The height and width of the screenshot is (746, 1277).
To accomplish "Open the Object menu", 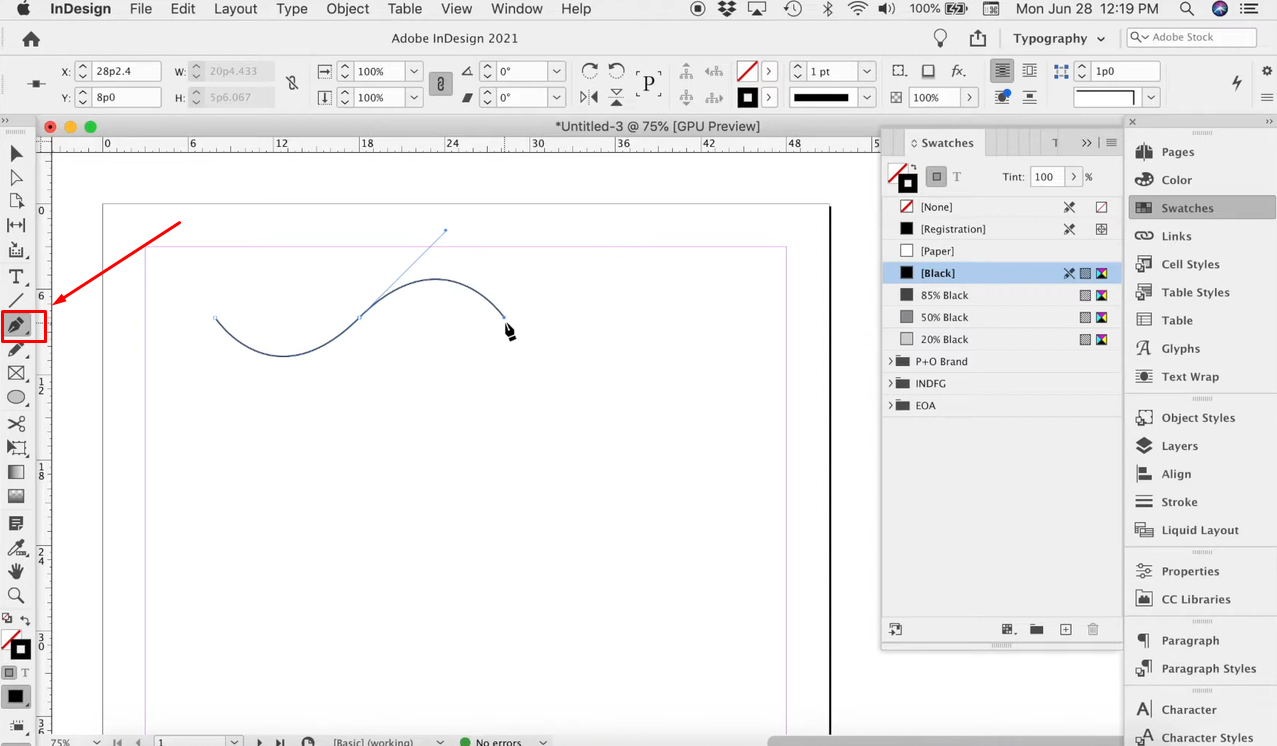I will coord(348,9).
